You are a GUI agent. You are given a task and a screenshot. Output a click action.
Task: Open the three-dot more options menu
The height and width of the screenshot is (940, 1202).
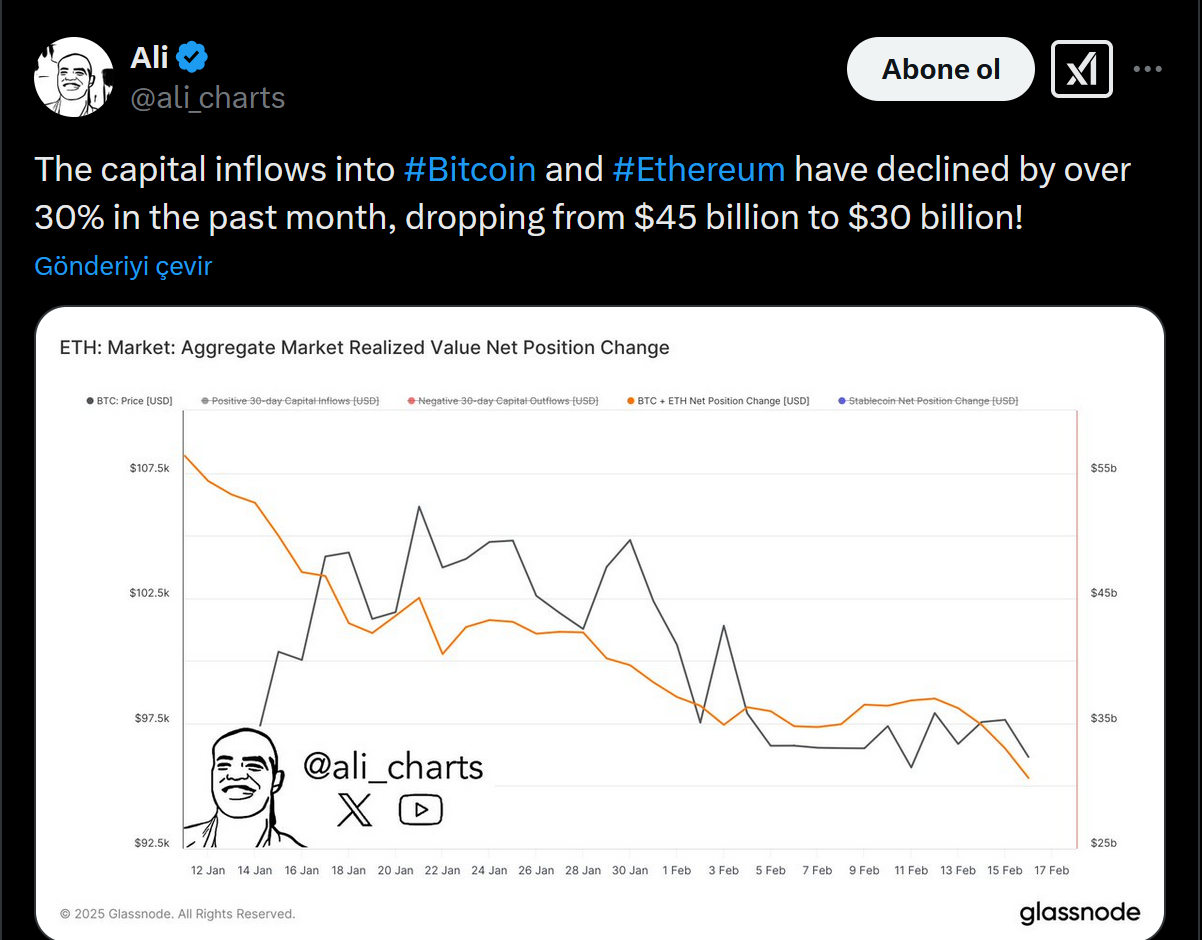[1147, 69]
